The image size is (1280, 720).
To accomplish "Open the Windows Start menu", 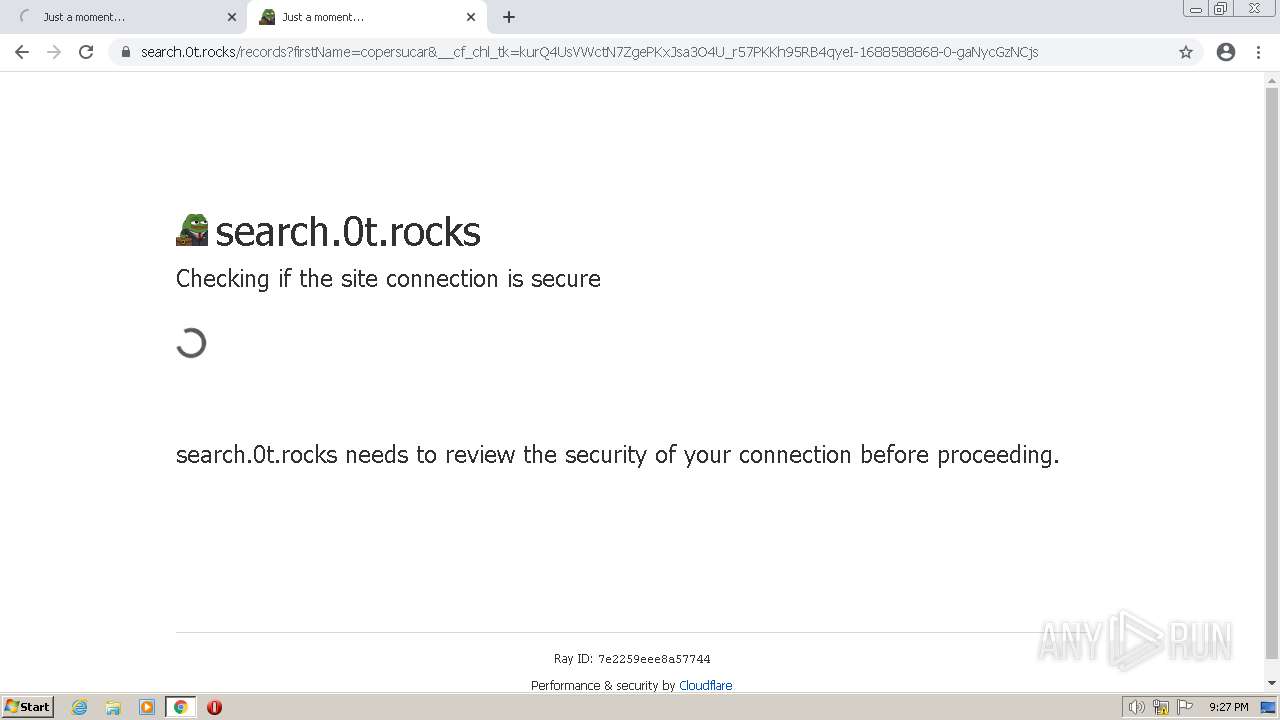I will pos(28,706).
